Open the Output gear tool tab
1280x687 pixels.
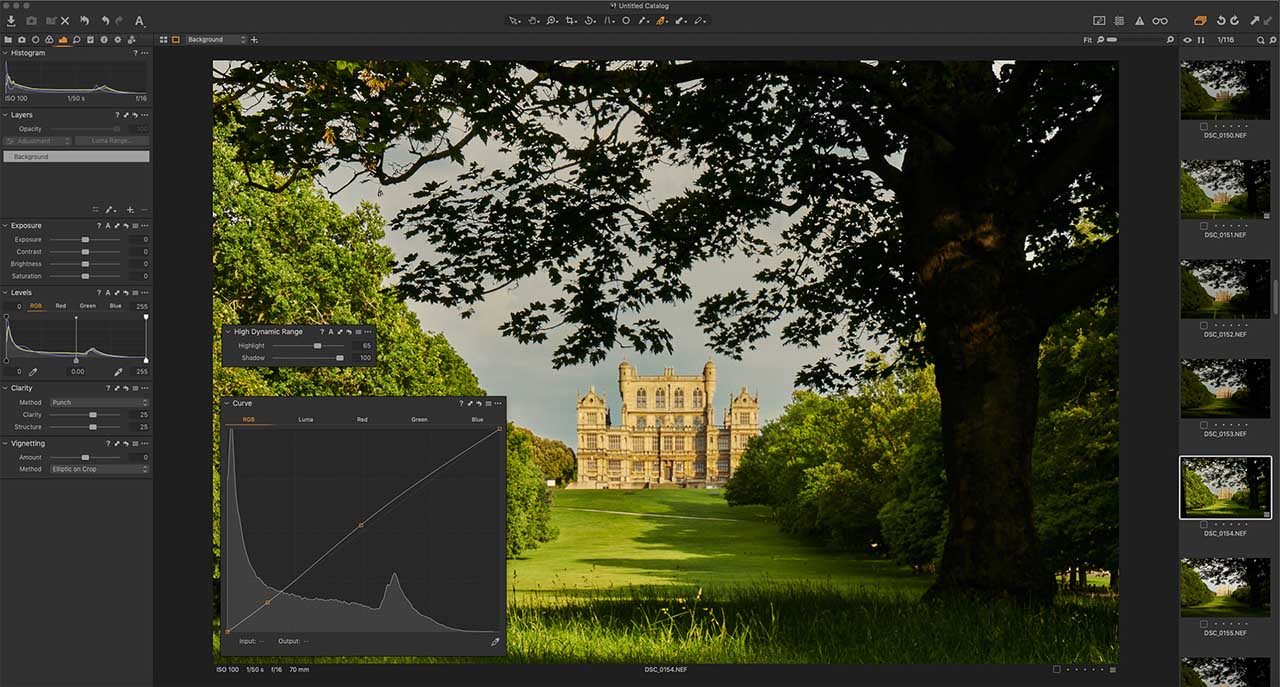[117, 40]
